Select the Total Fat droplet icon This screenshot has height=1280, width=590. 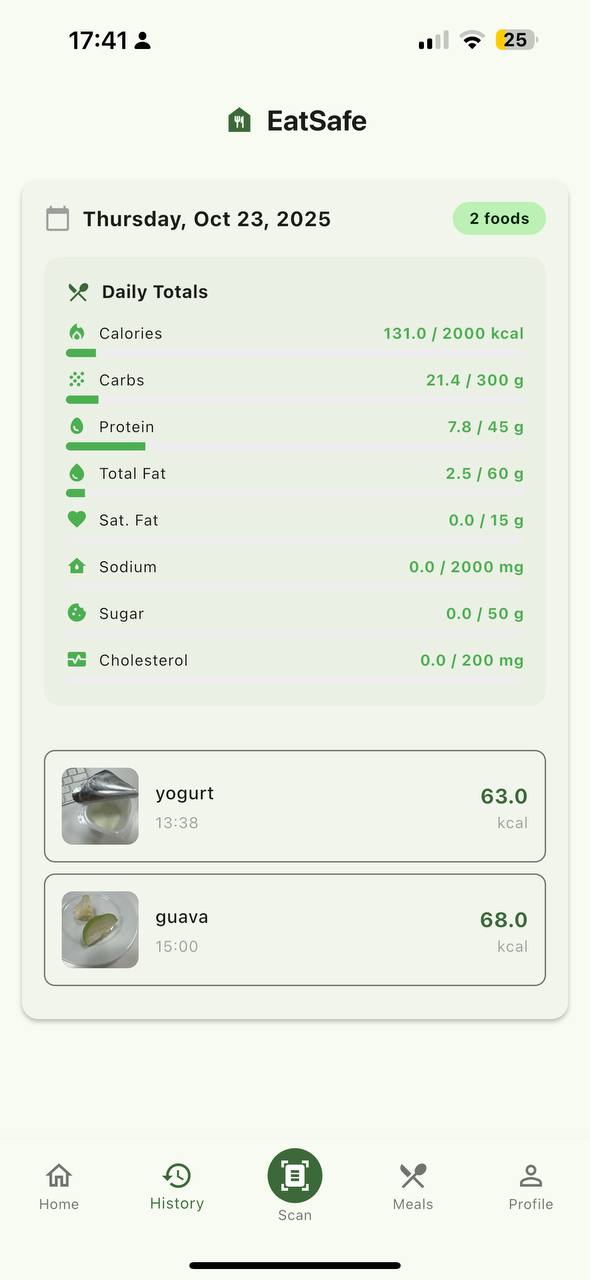pos(78,473)
